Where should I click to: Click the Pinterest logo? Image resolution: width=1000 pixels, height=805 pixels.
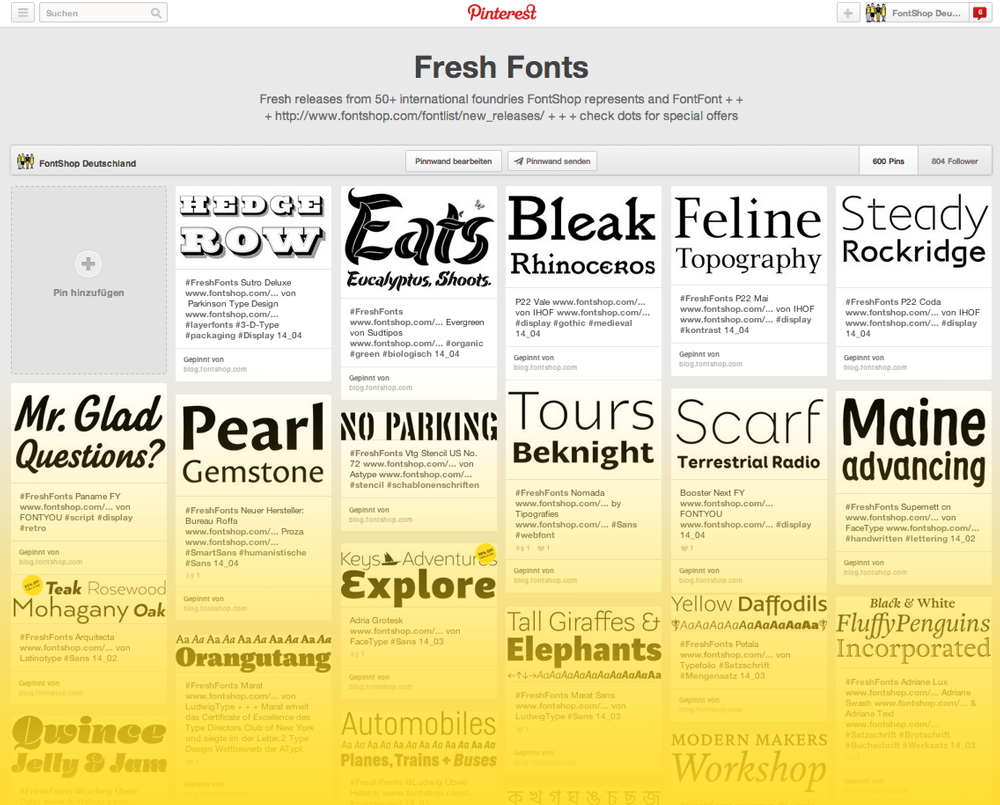(502, 13)
